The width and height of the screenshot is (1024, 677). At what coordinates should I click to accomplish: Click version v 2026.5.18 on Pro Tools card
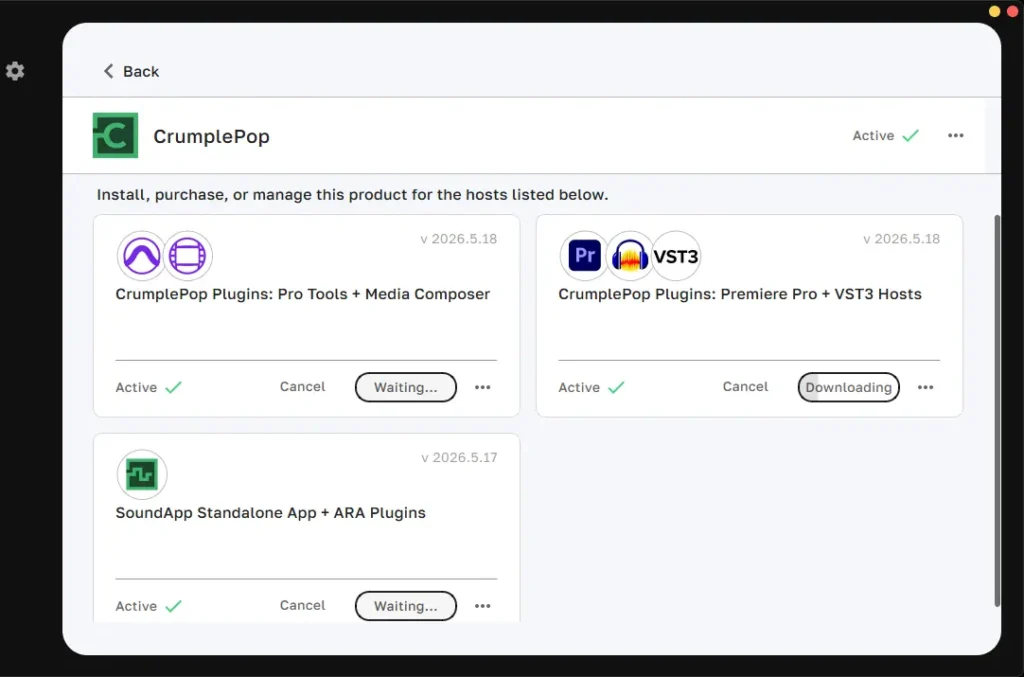click(x=458, y=239)
